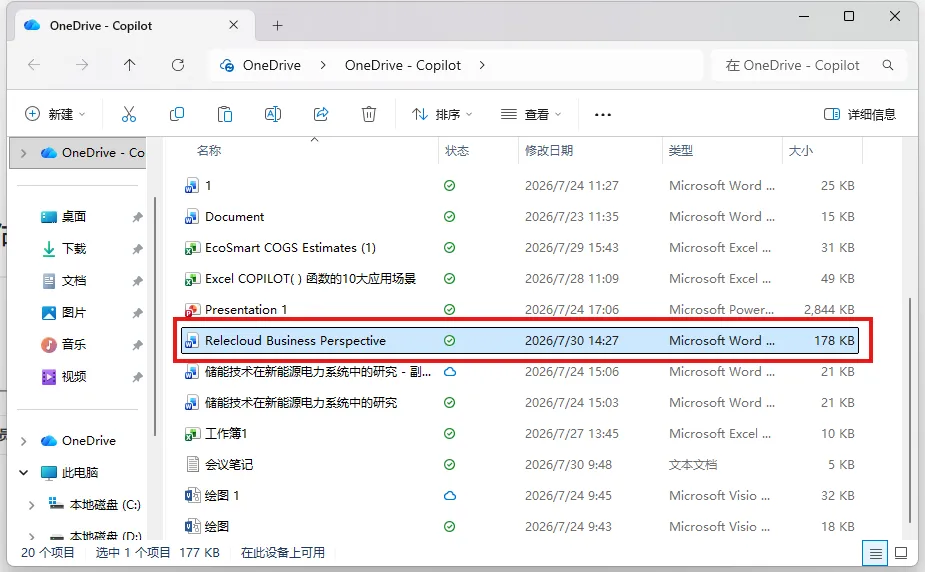Toggle the 详细信息 details pane

(860, 114)
